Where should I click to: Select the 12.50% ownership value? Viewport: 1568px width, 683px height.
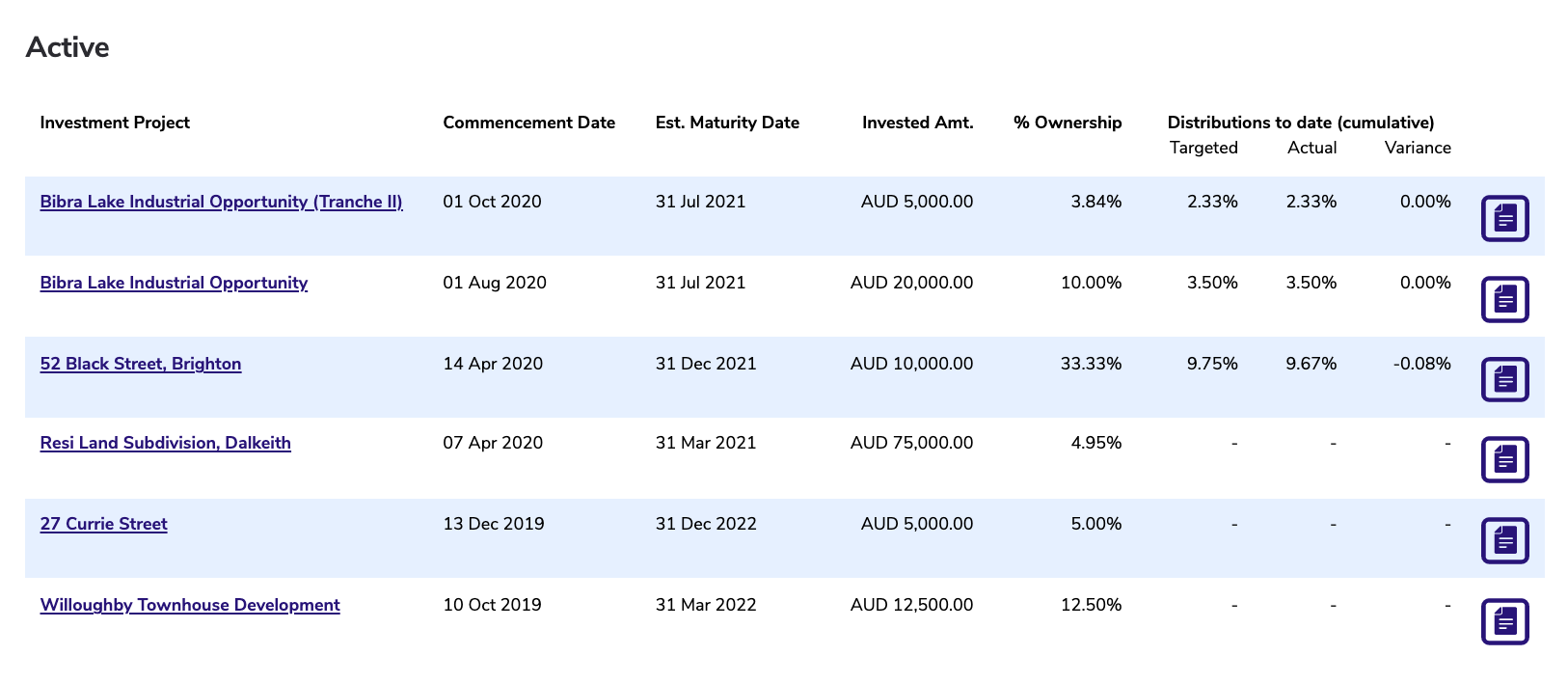[1092, 605]
